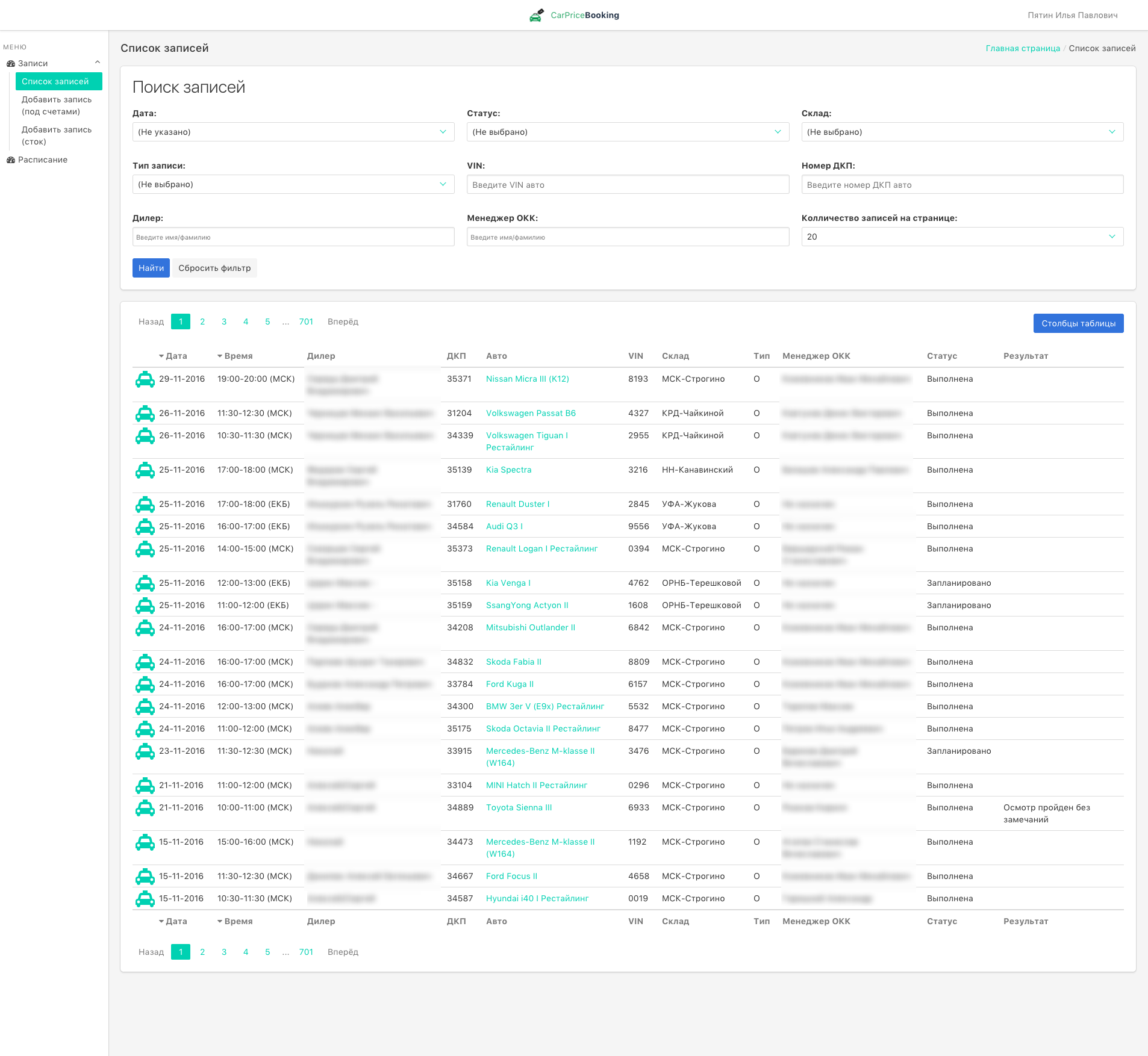Image resolution: width=1148 pixels, height=1056 pixels.
Task: Click the CarPriceBooking logo icon
Action: pos(537,16)
